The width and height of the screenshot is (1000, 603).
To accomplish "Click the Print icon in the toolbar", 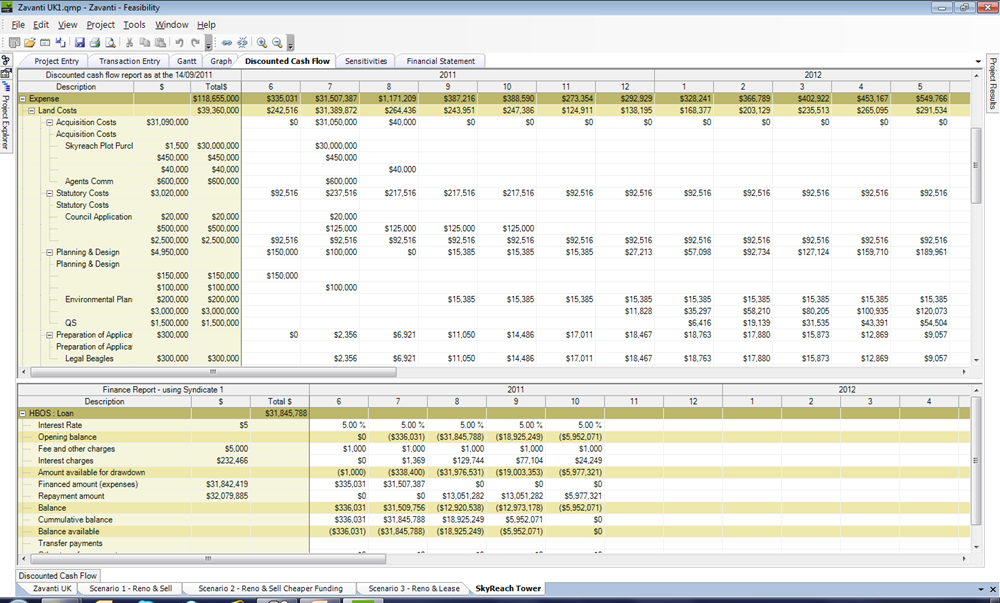I will 95,43.
